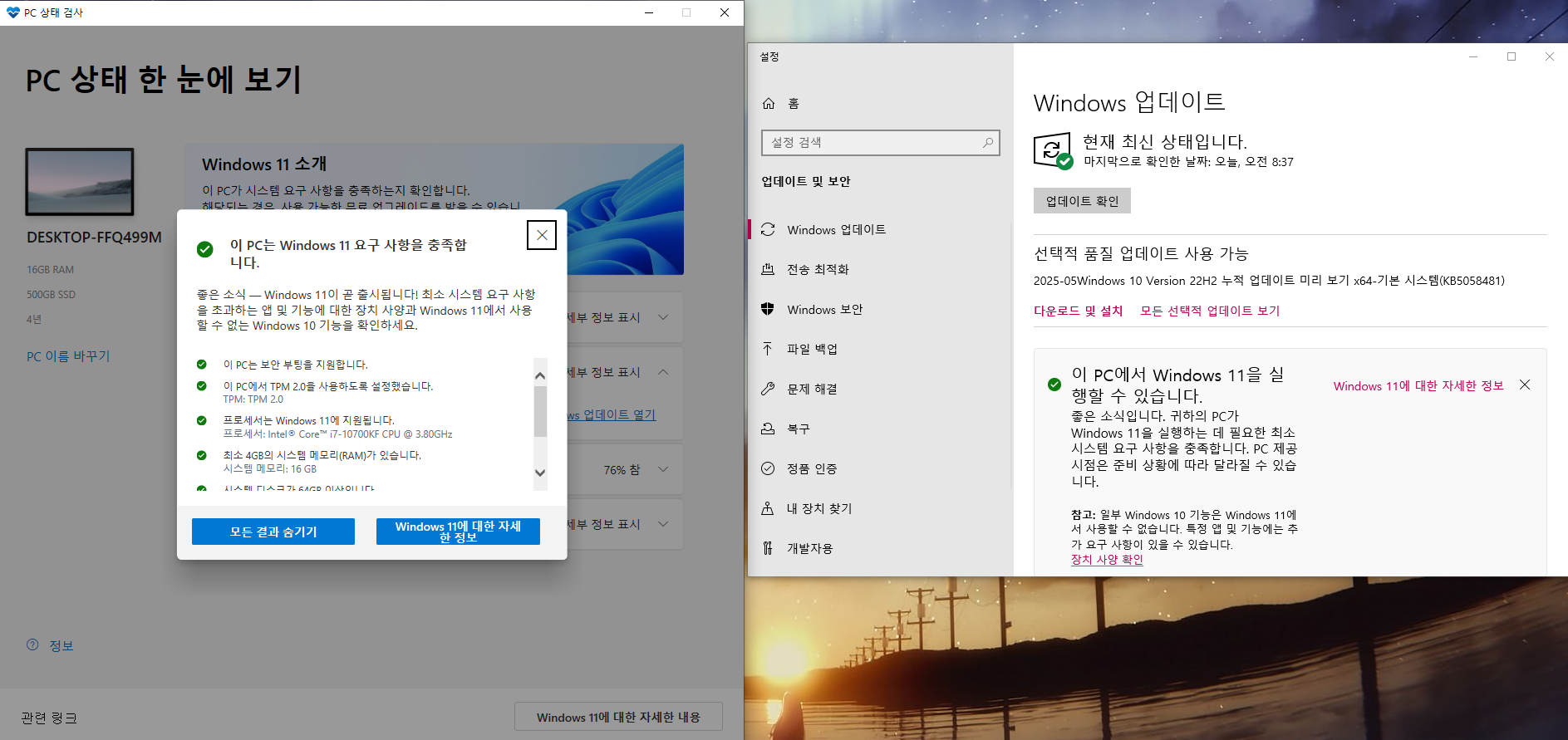The image size is (1568, 740).
Task: Click the green check next to 프로세서 result
Action: click(x=201, y=420)
